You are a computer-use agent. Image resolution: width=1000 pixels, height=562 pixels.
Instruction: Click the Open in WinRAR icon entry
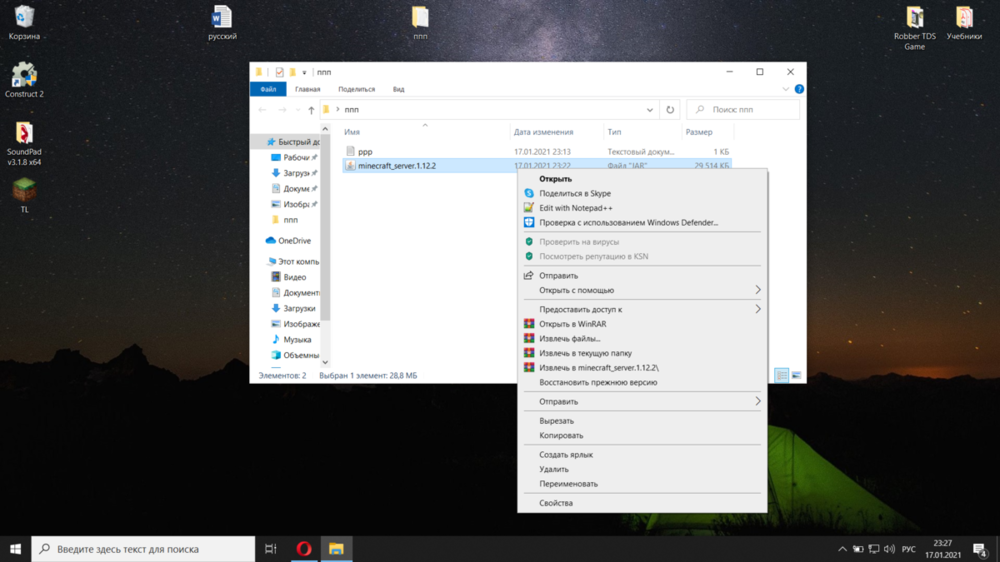529,324
